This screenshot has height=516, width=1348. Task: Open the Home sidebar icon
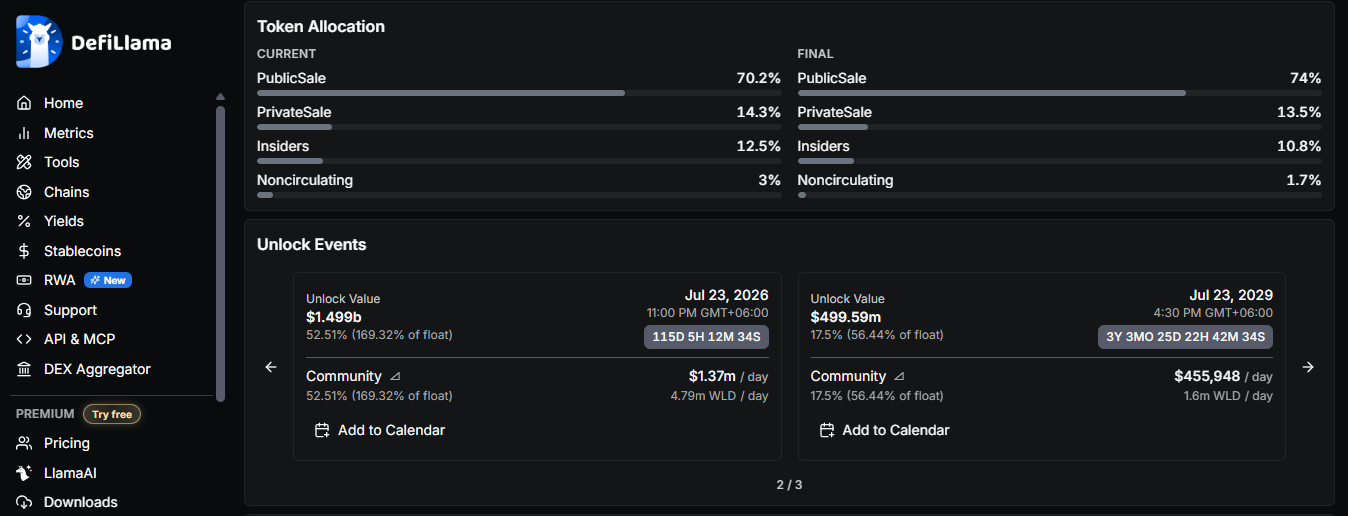coord(25,103)
